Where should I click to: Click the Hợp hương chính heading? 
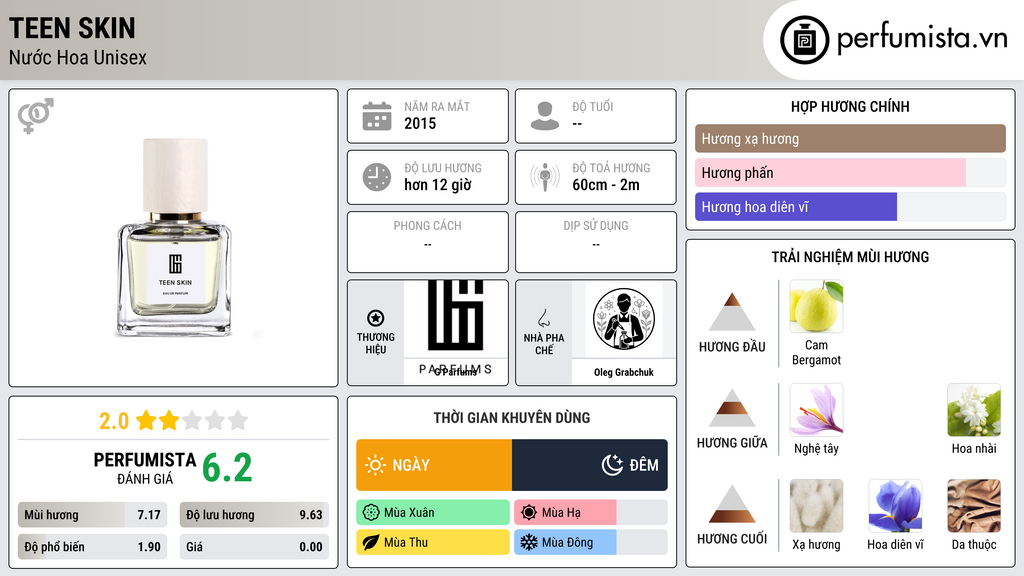850,106
